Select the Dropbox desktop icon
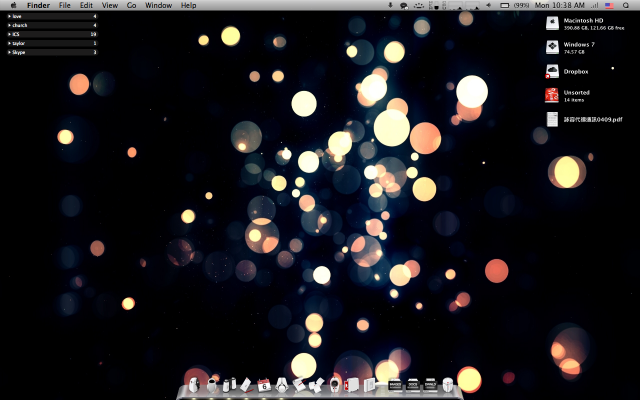Image resolution: width=640 pixels, height=400 pixels. click(552, 71)
